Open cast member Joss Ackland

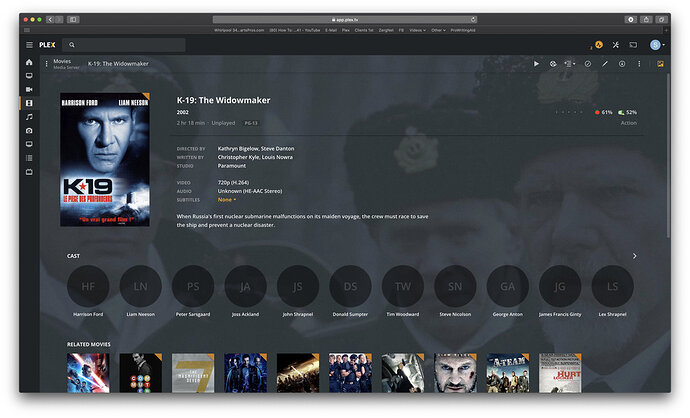click(x=245, y=286)
